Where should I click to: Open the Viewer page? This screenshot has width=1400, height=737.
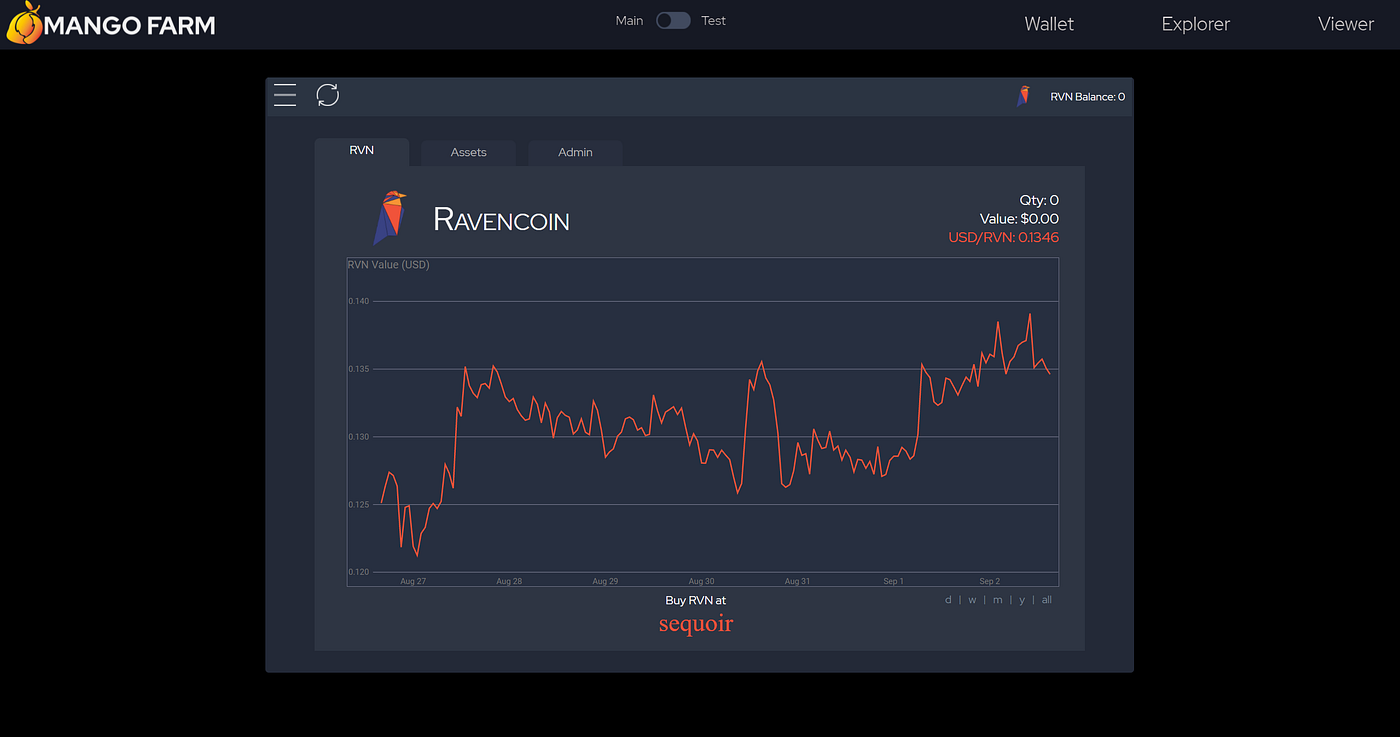pyautogui.click(x=1346, y=24)
